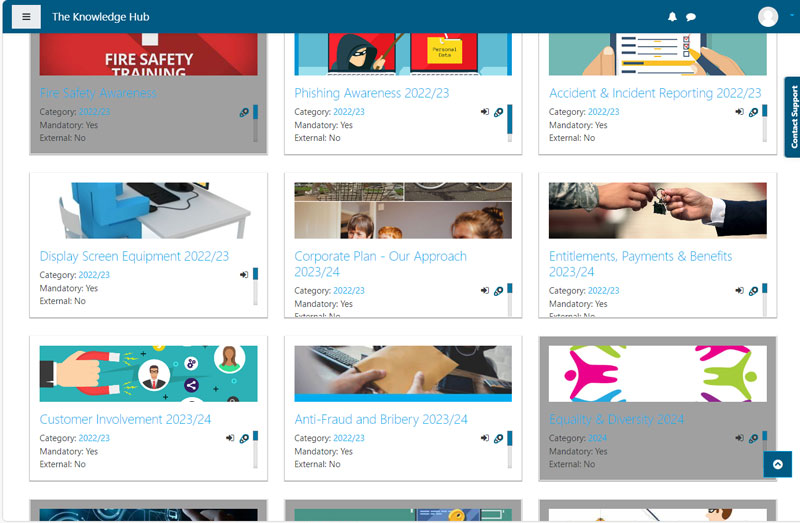The width and height of the screenshot is (800, 523).
Task: Click the enrol arrow icon on Anti-Fraud and Bribery
Action: 485,438
